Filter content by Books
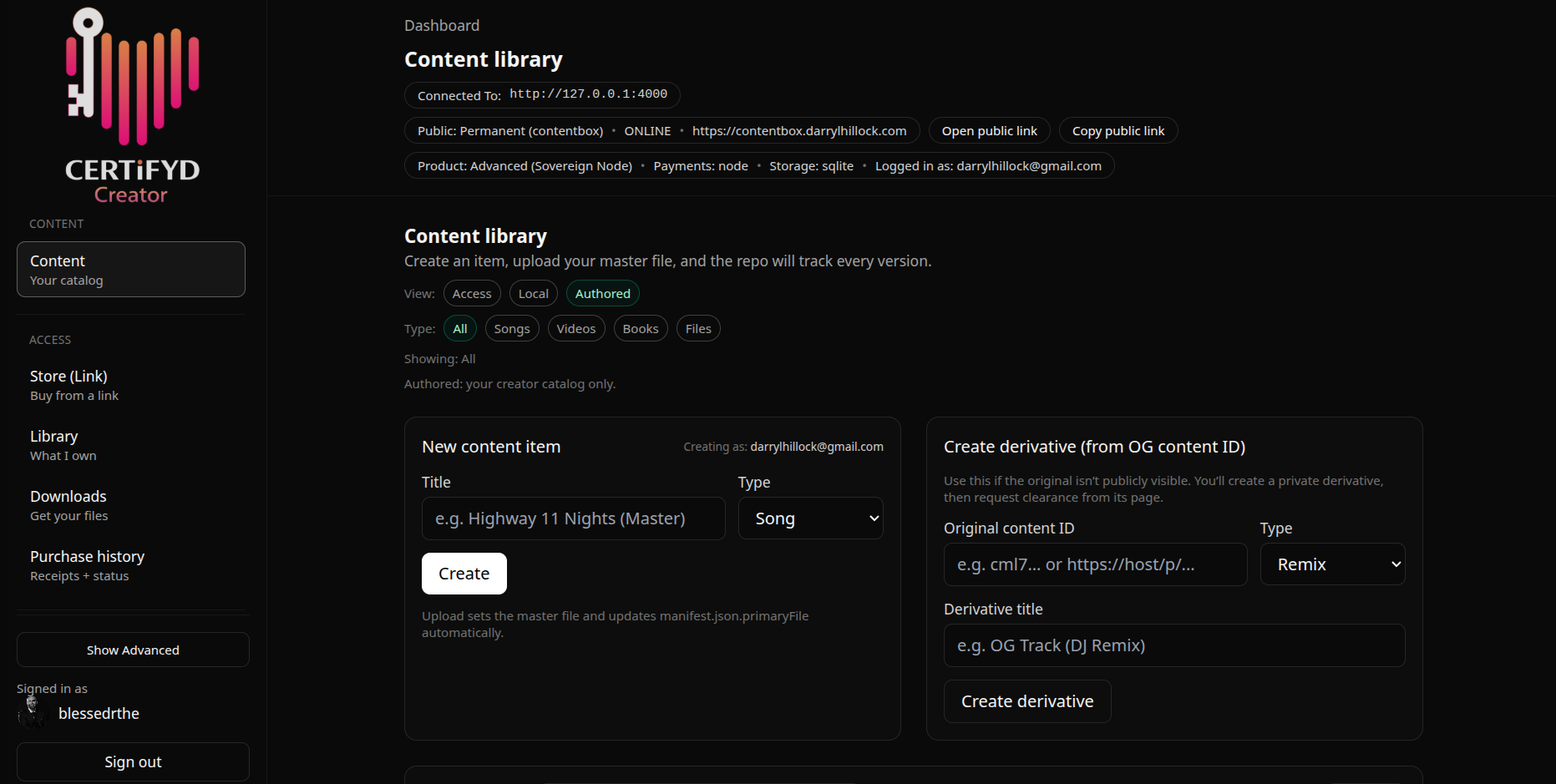The image size is (1556, 784). click(640, 328)
